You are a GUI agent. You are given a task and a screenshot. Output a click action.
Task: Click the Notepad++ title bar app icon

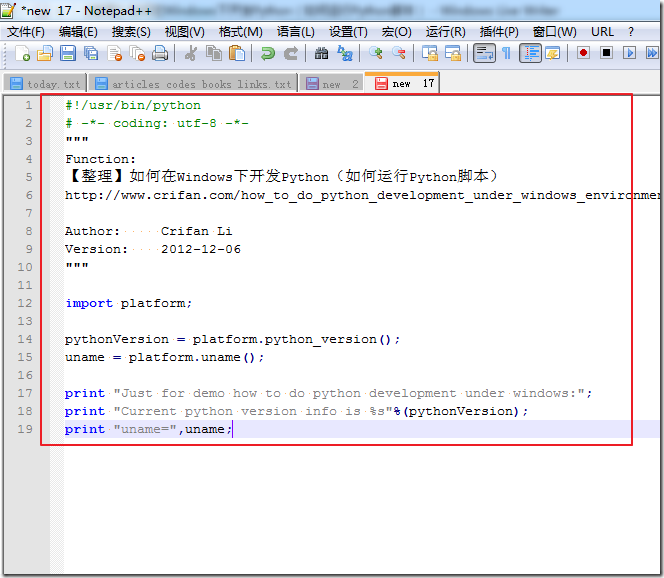point(8,10)
